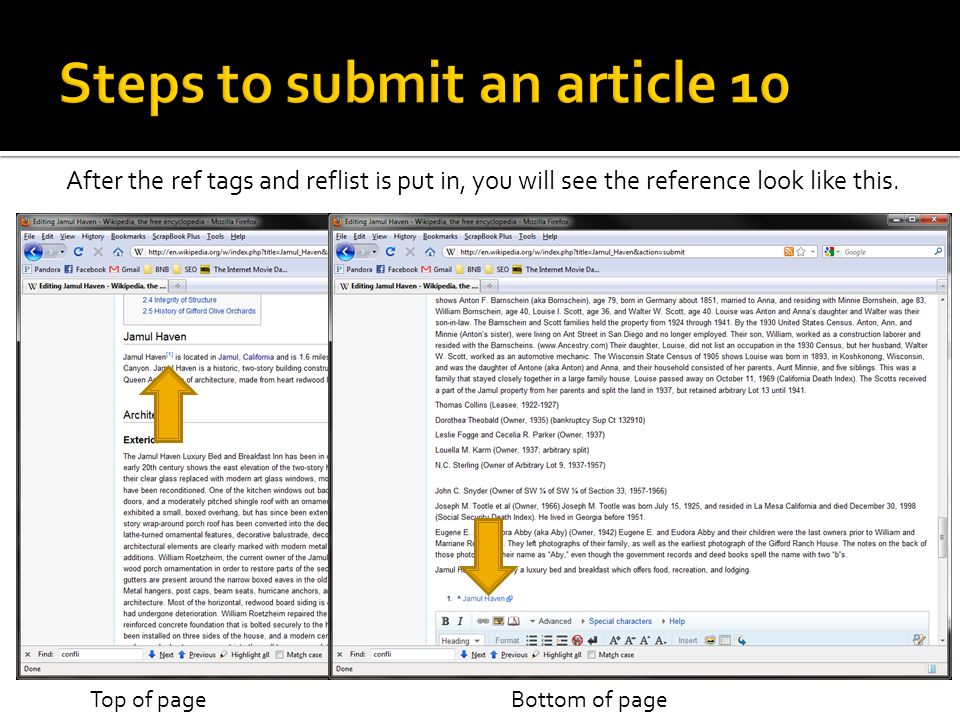This screenshot has height=720, width=960.
Task: Open Heading dropdown in edit toolbar
Action: coord(461,640)
